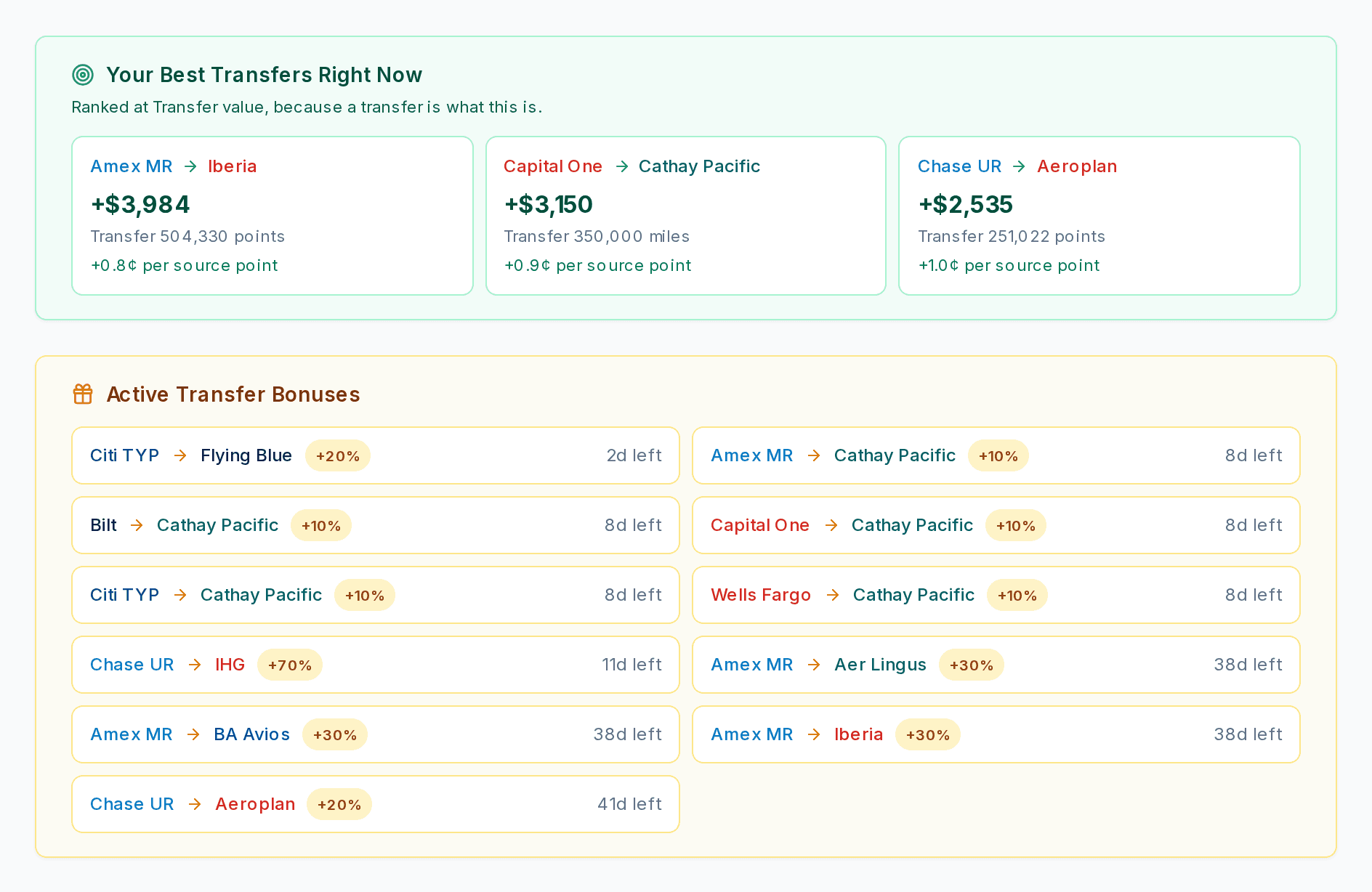Click the +10% badge on the Bilt row

tap(321, 525)
